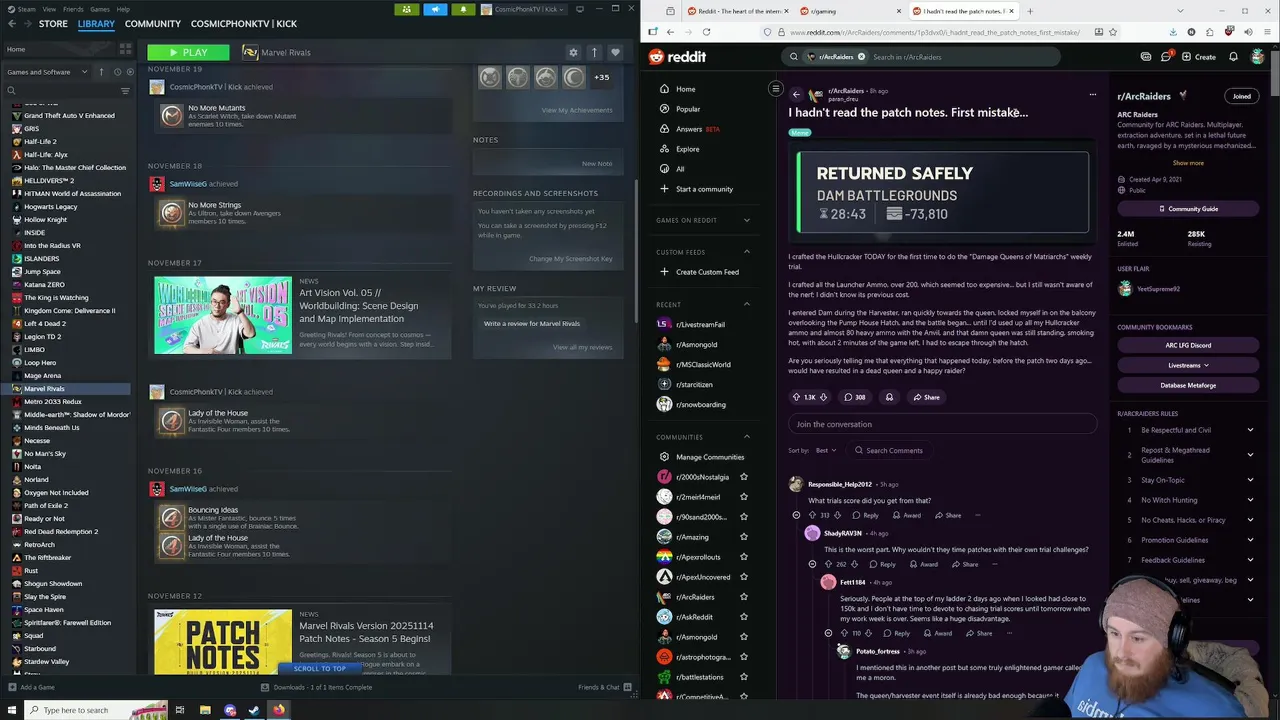
Task: Click Join the conversation comment field
Action: pyautogui.click(x=942, y=424)
